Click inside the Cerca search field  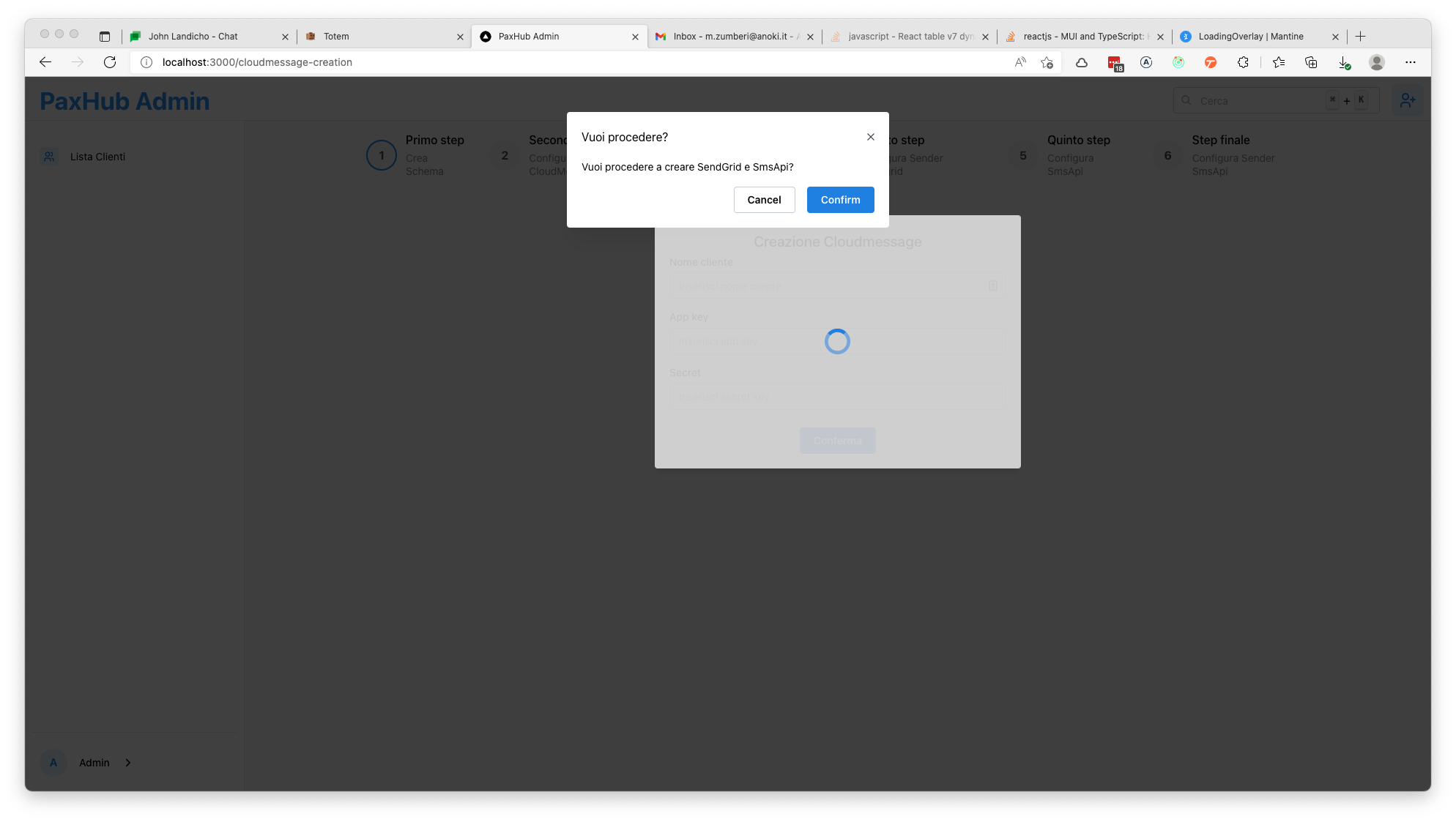[1260, 100]
